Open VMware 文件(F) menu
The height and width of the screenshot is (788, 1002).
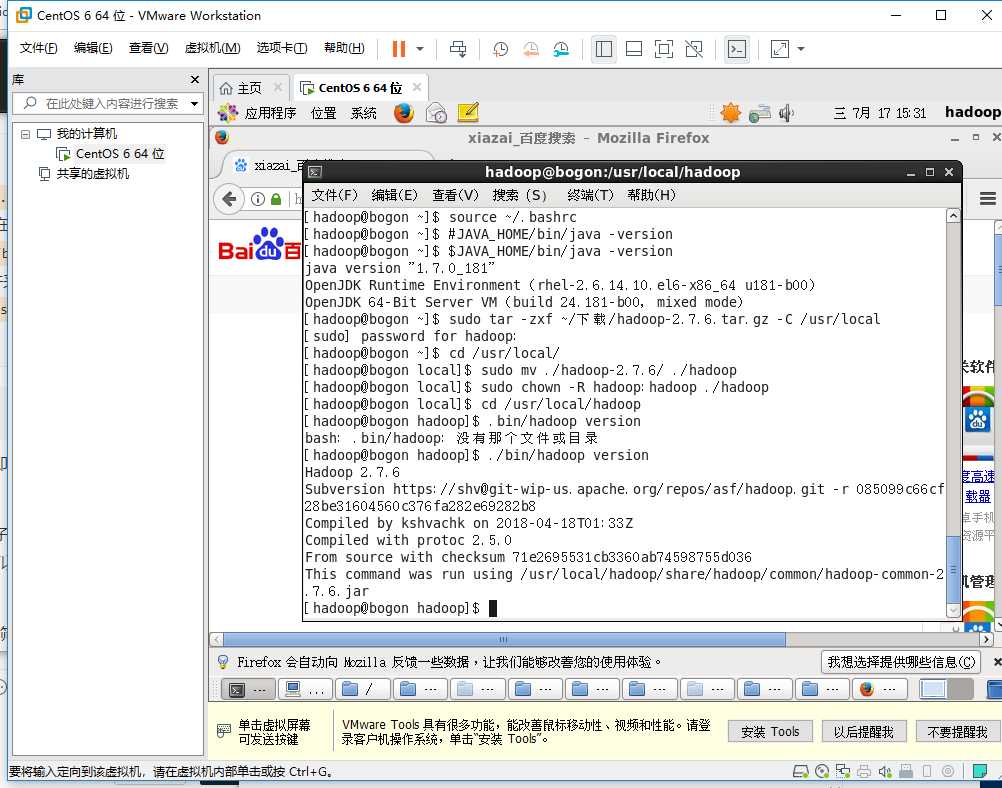point(38,48)
